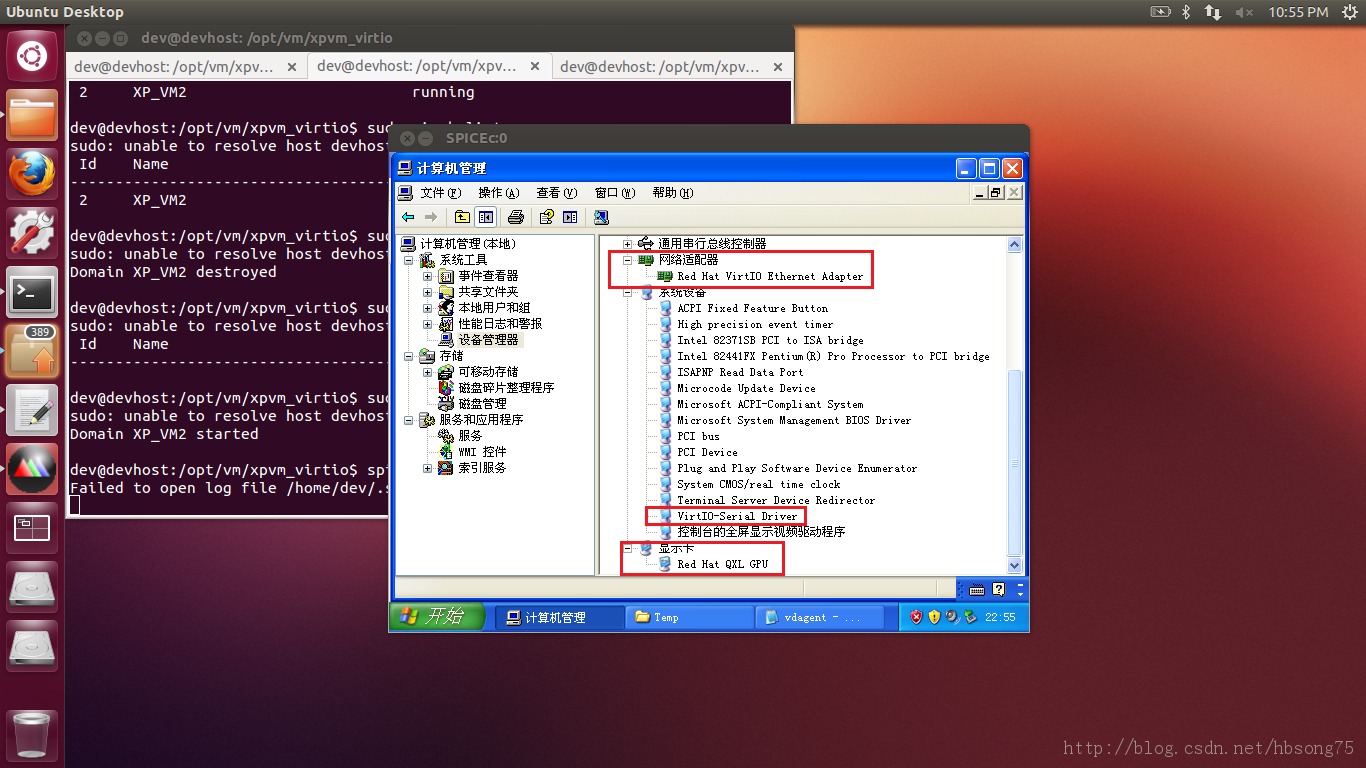This screenshot has width=1366, height=768.
Task: Launch Firefox from the Ubuntu launcher
Action: click(32, 174)
